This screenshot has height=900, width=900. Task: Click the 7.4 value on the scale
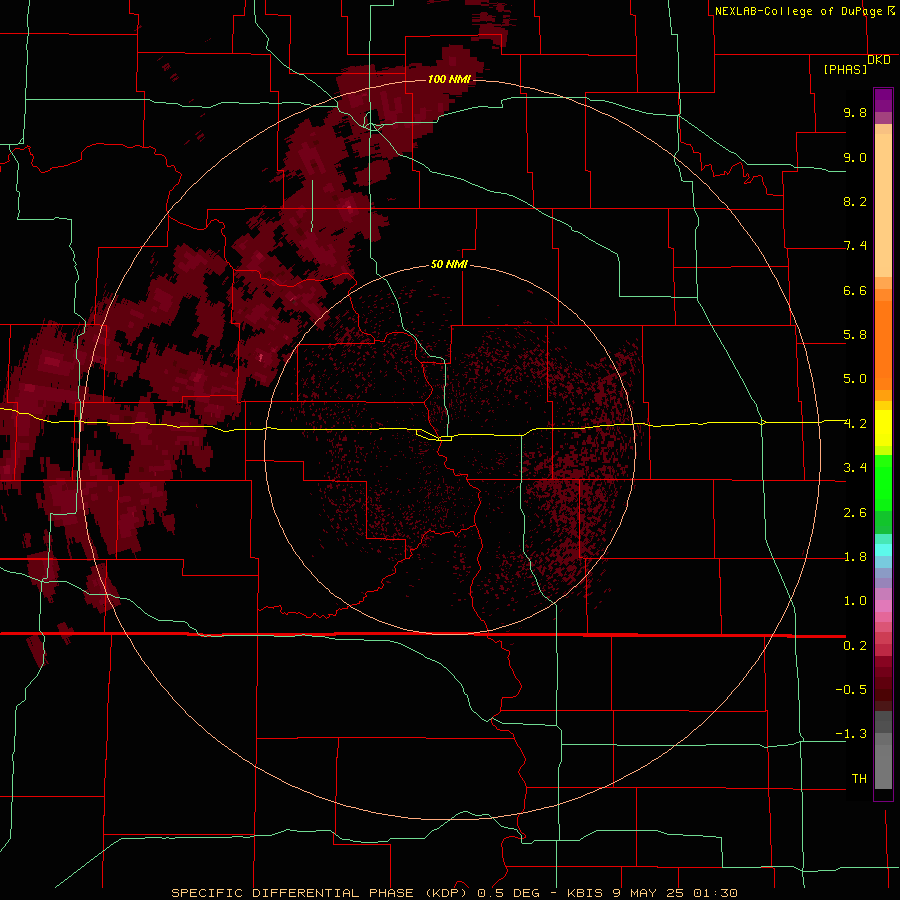click(x=855, y=246)
